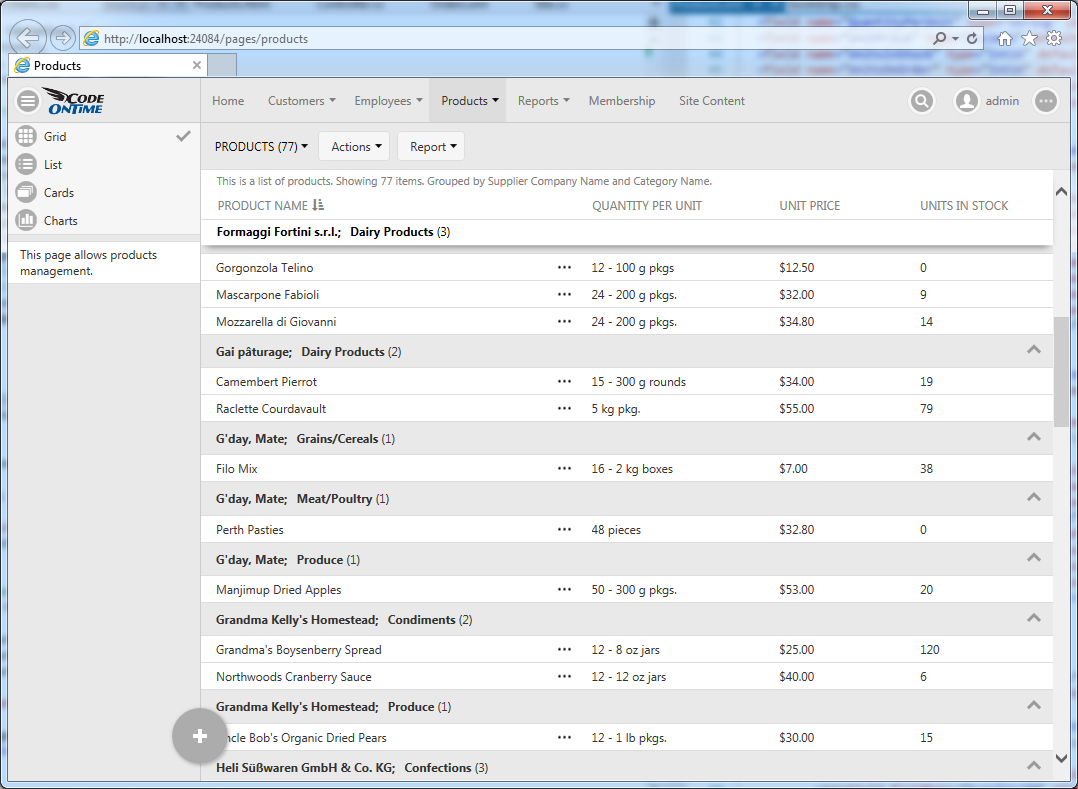Collapse the G'day, Mate Meat/Poultry group

point(1033,498)
